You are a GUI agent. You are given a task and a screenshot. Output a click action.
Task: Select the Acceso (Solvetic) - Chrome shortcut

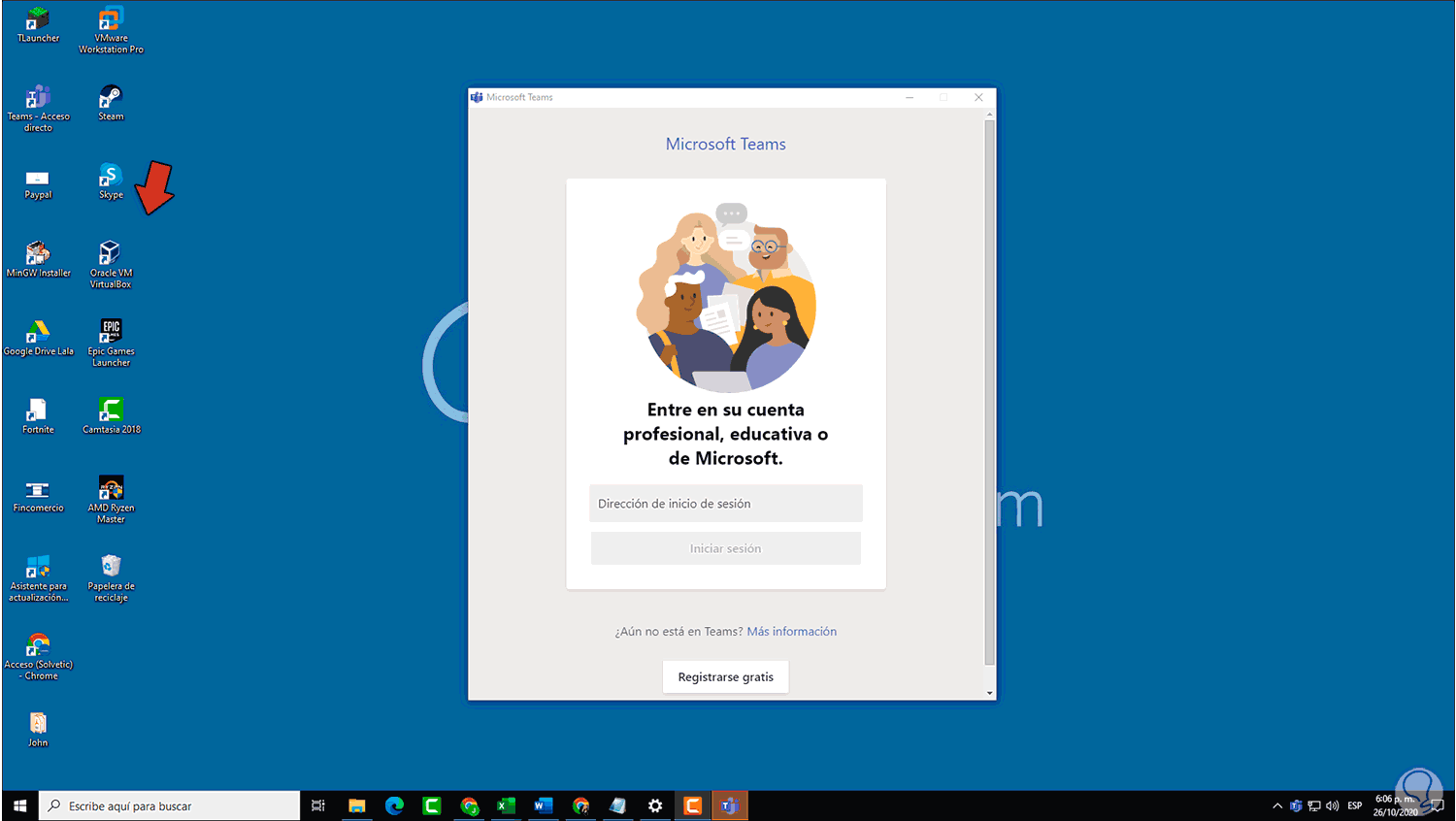(38, 657)
